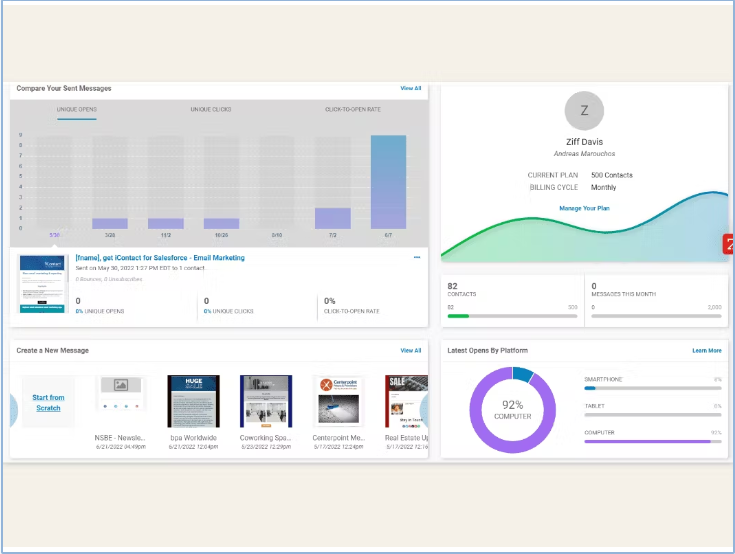Click View All in Compare Your Sent Messages
Screen dimensions: 735x554
(x=411, y=88)
